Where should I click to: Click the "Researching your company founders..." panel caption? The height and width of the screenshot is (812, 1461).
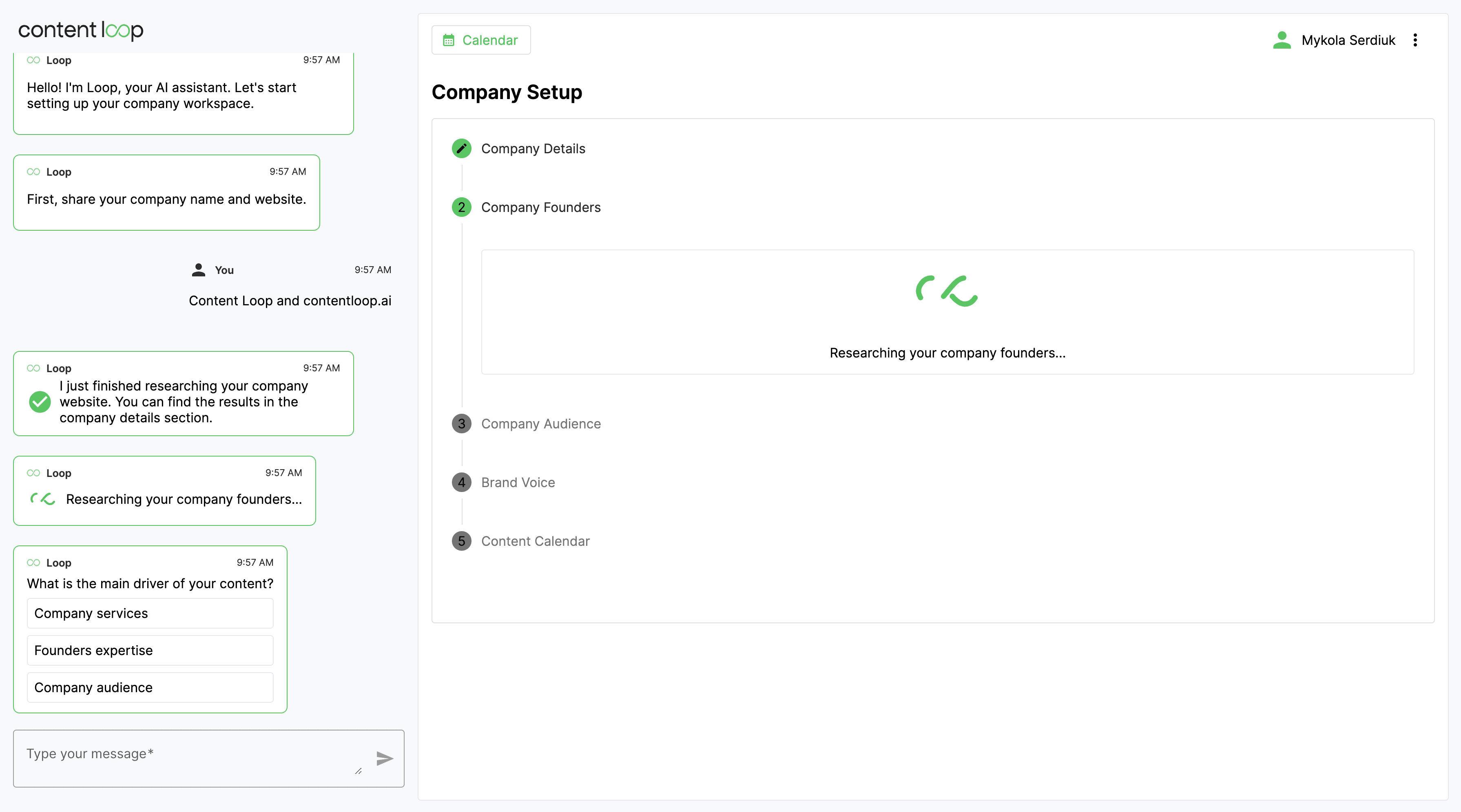tap(948, 353)
